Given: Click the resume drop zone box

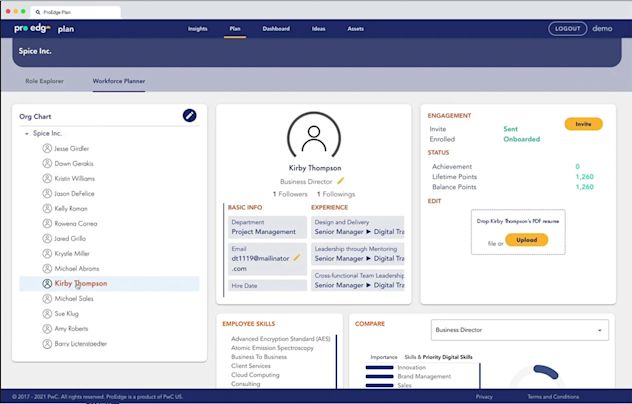Looking at the screenshot, I should click(518, 232).
